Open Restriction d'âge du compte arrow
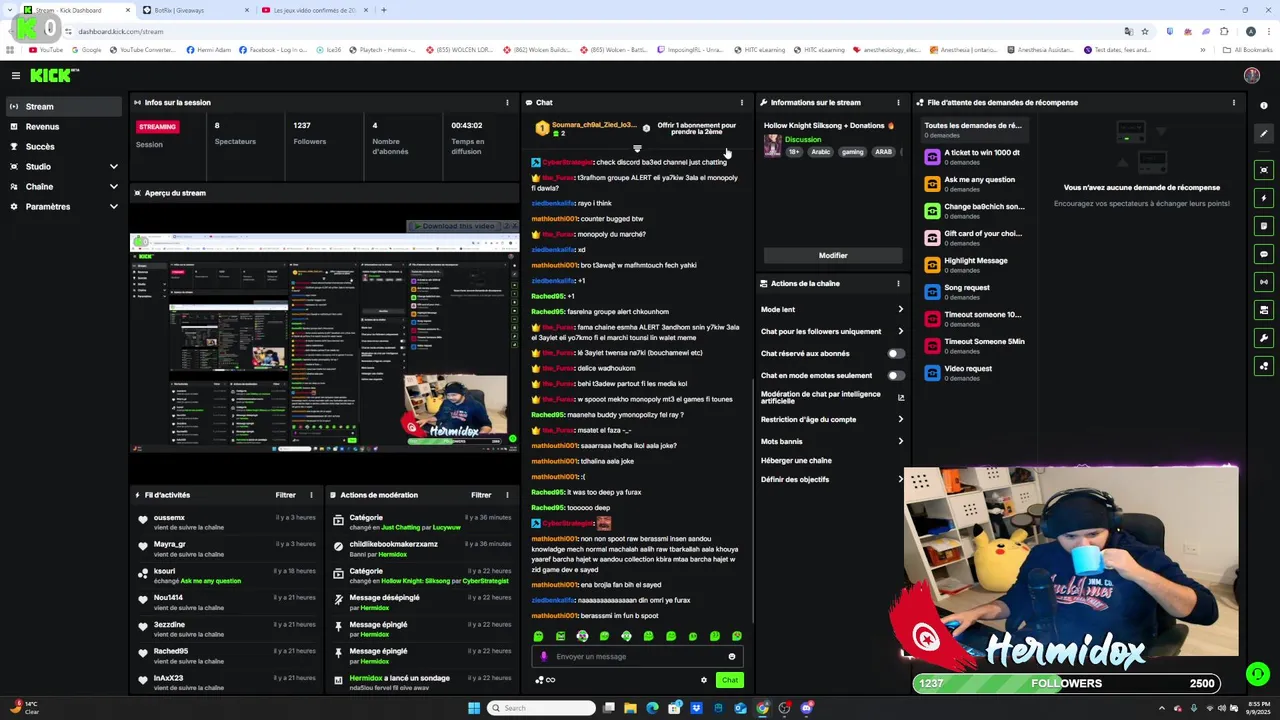This screenshot has width=1280, height=720. [900, 419]
